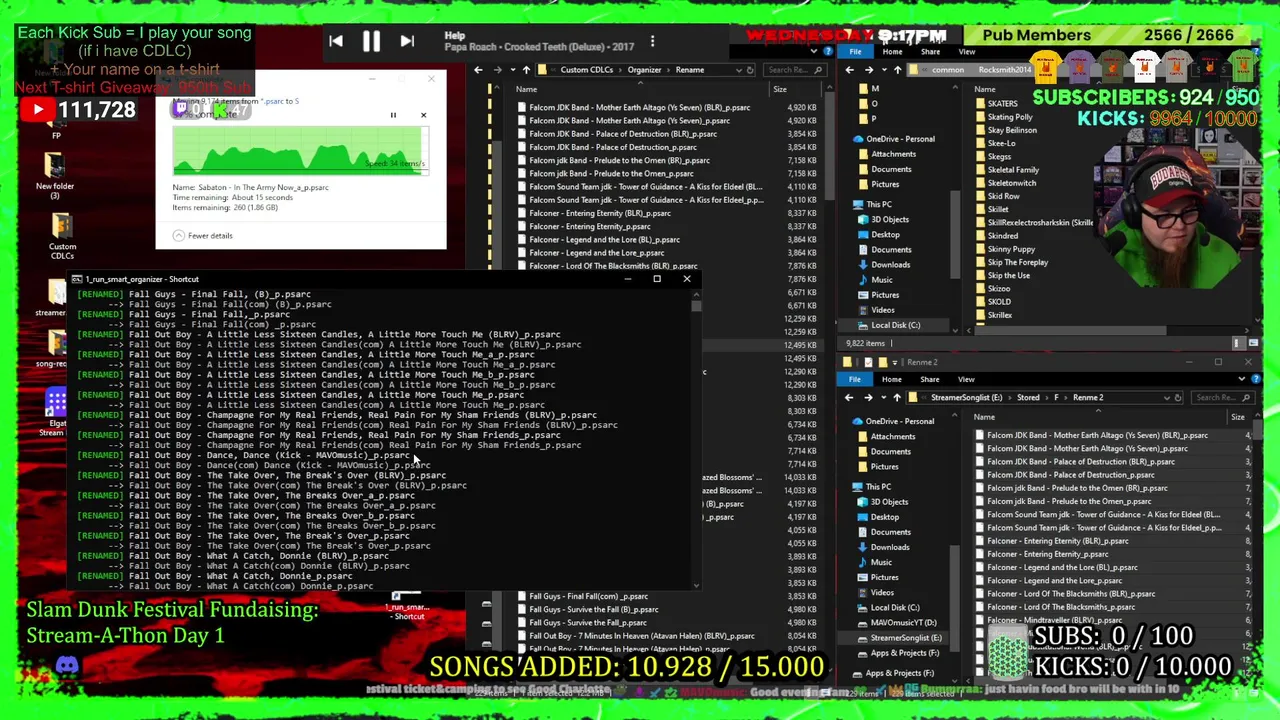This screenshot has width=1280, height=720.
Task: Sort Rename window by Name column
Action: tap(527, 89)
